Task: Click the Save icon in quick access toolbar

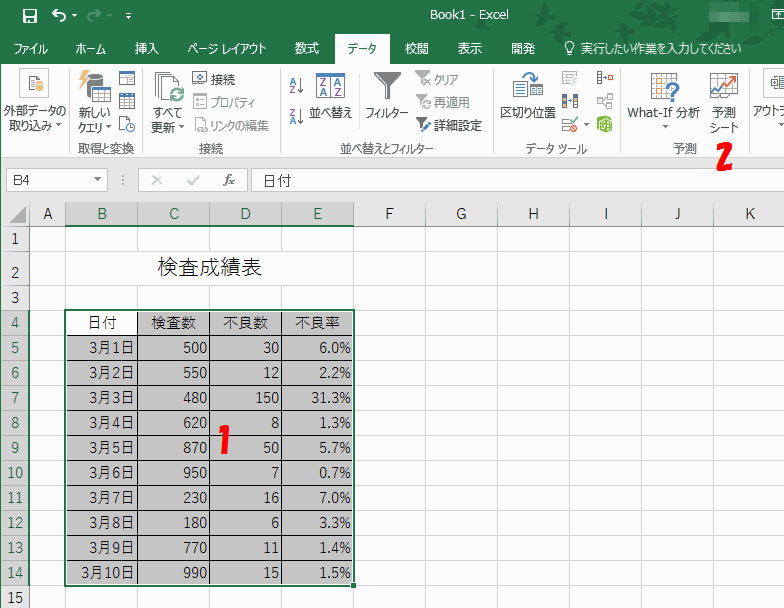Action: [x=30, y=16]
